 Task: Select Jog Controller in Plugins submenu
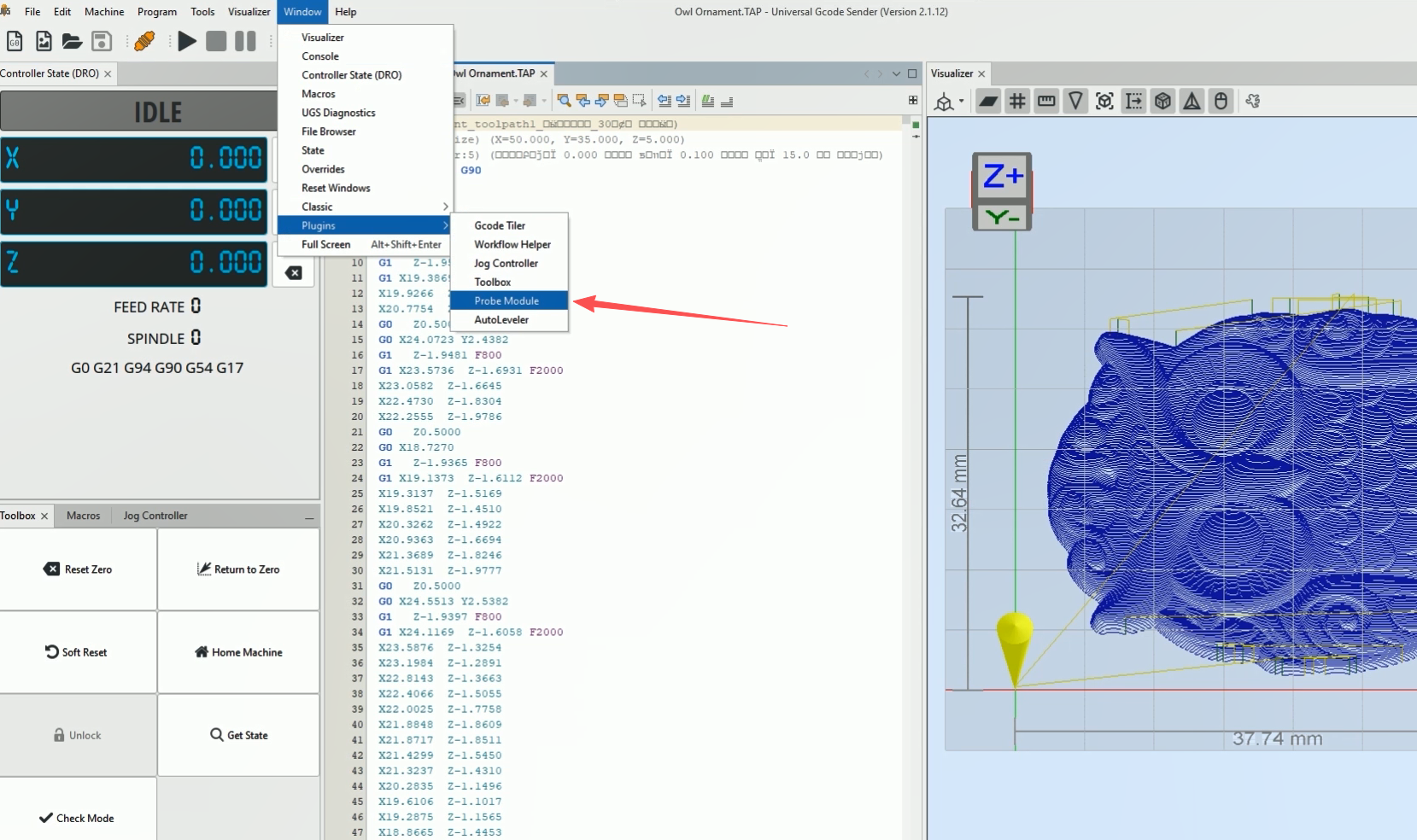pos(509,263)
